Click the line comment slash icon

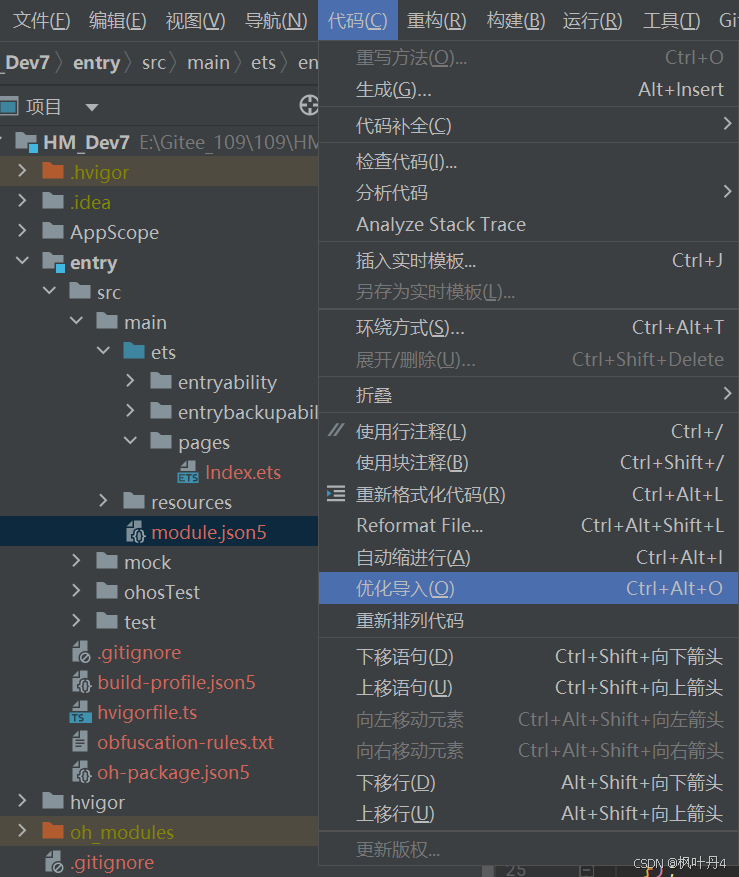336,430
